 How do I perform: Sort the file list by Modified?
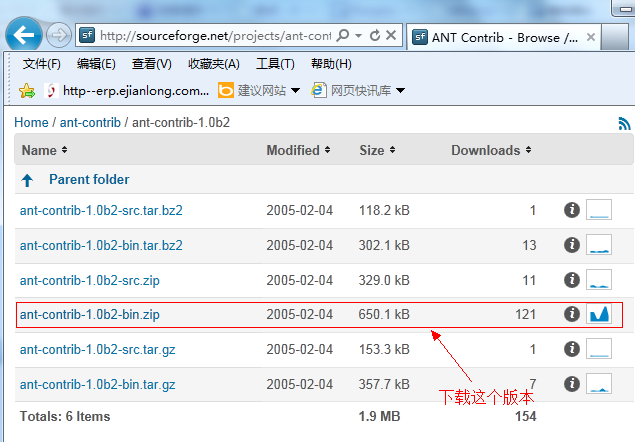point(298,150)
